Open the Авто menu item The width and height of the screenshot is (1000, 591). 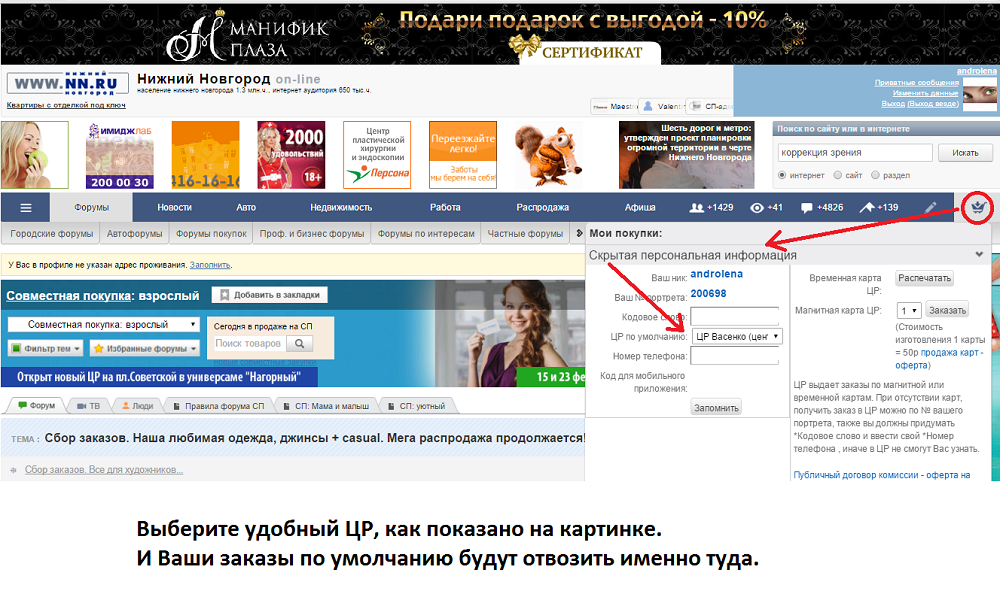(246, 207)
